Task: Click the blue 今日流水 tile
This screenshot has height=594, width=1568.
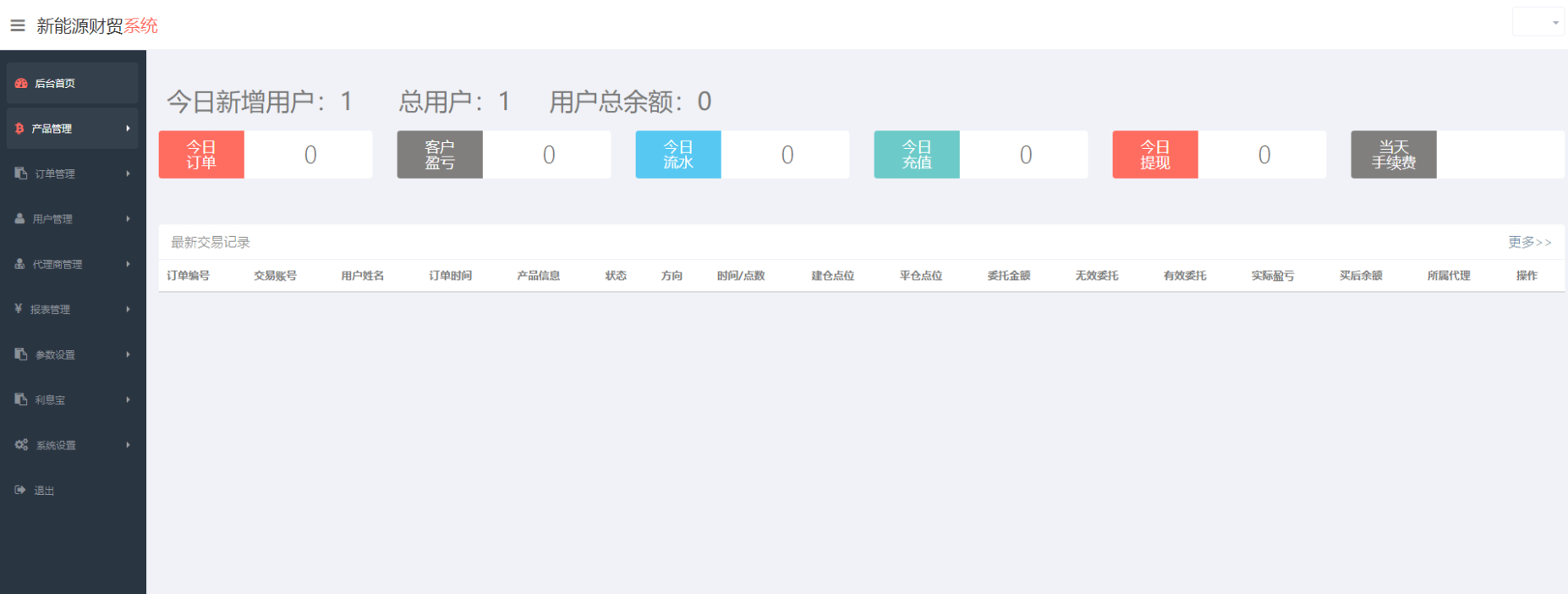Action: click(x=678, y=154)
